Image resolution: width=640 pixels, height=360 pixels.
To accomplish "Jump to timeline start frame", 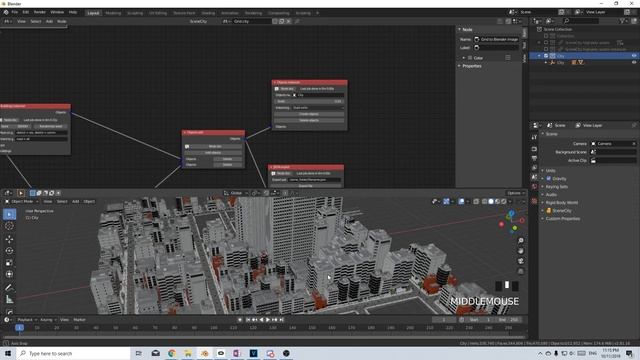I will (x=248, y=320).
